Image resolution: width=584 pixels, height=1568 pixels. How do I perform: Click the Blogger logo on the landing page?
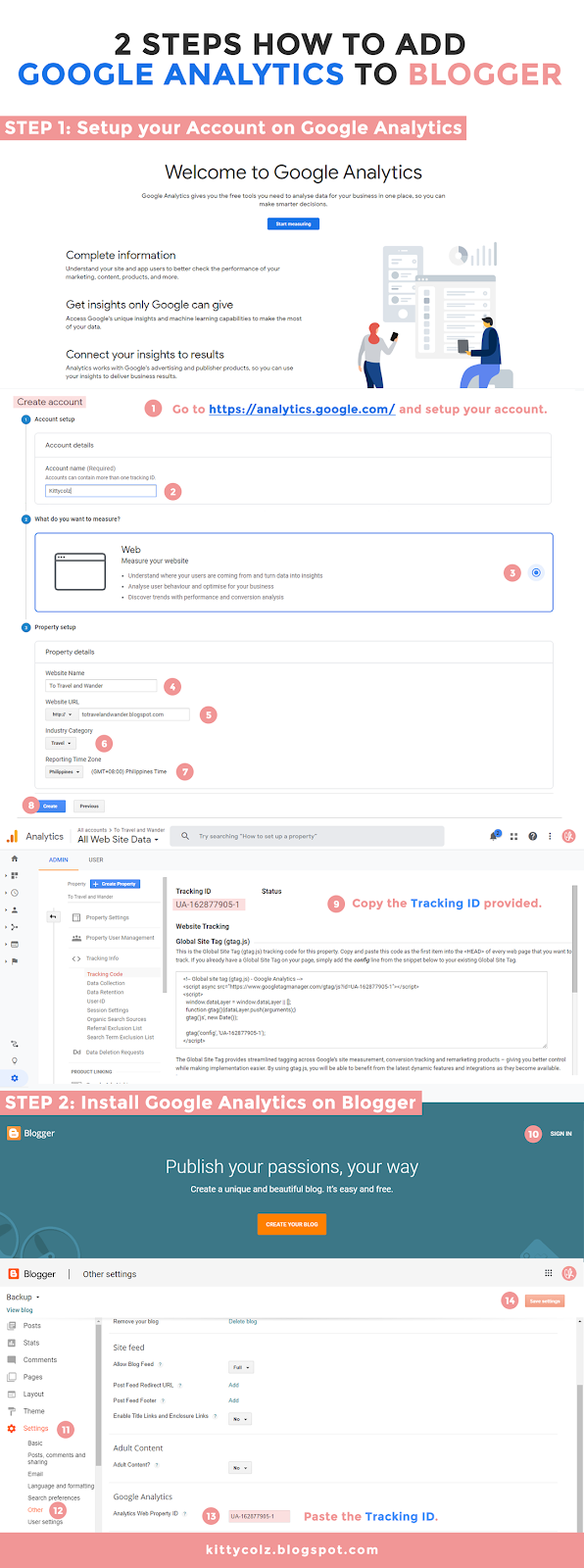click(31, 1133)
